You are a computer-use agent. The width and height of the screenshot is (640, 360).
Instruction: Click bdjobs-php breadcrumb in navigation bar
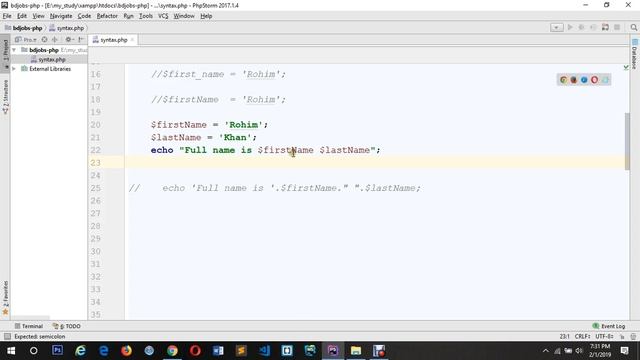(24, 28)
